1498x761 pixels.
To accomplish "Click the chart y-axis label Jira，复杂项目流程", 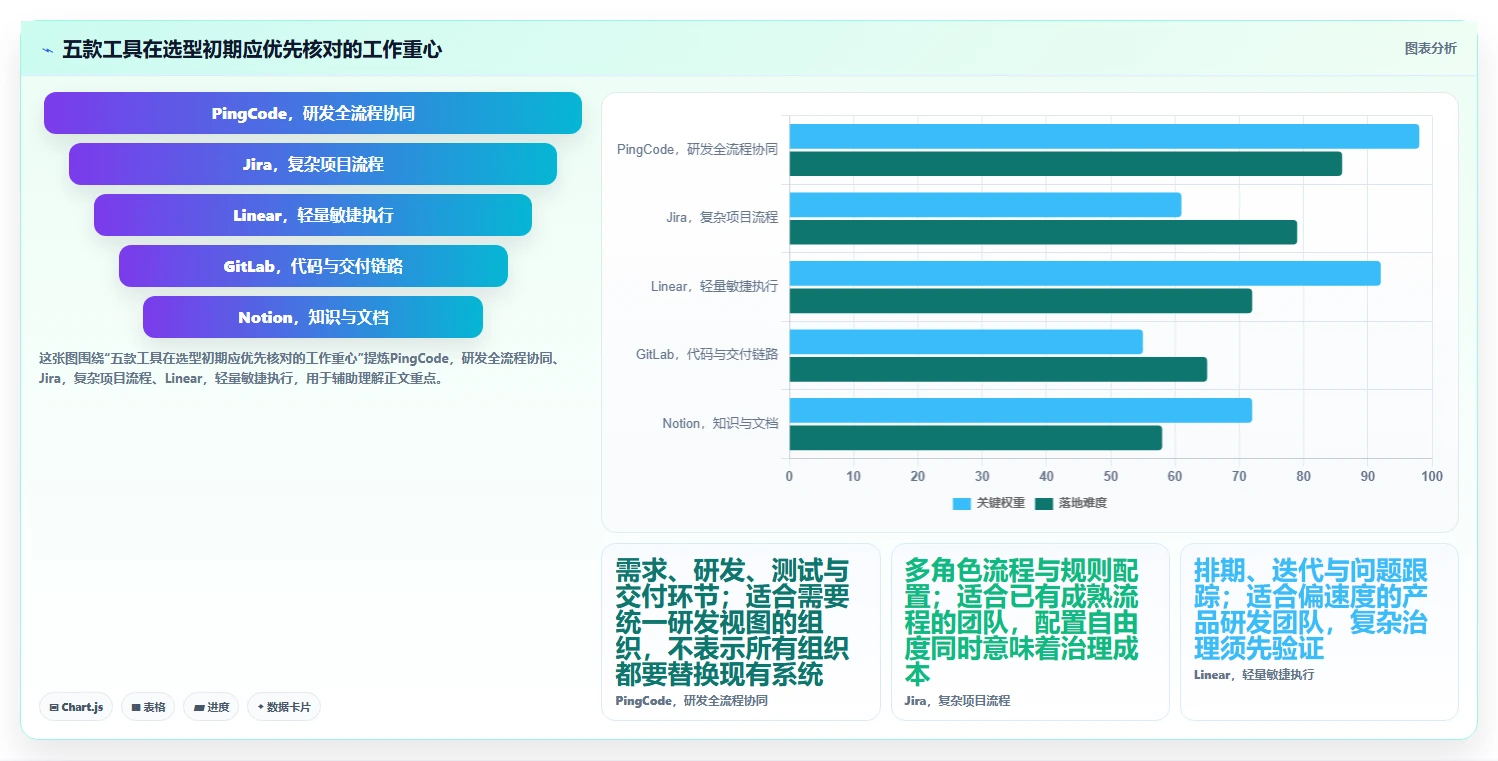I will pos(722,217).
